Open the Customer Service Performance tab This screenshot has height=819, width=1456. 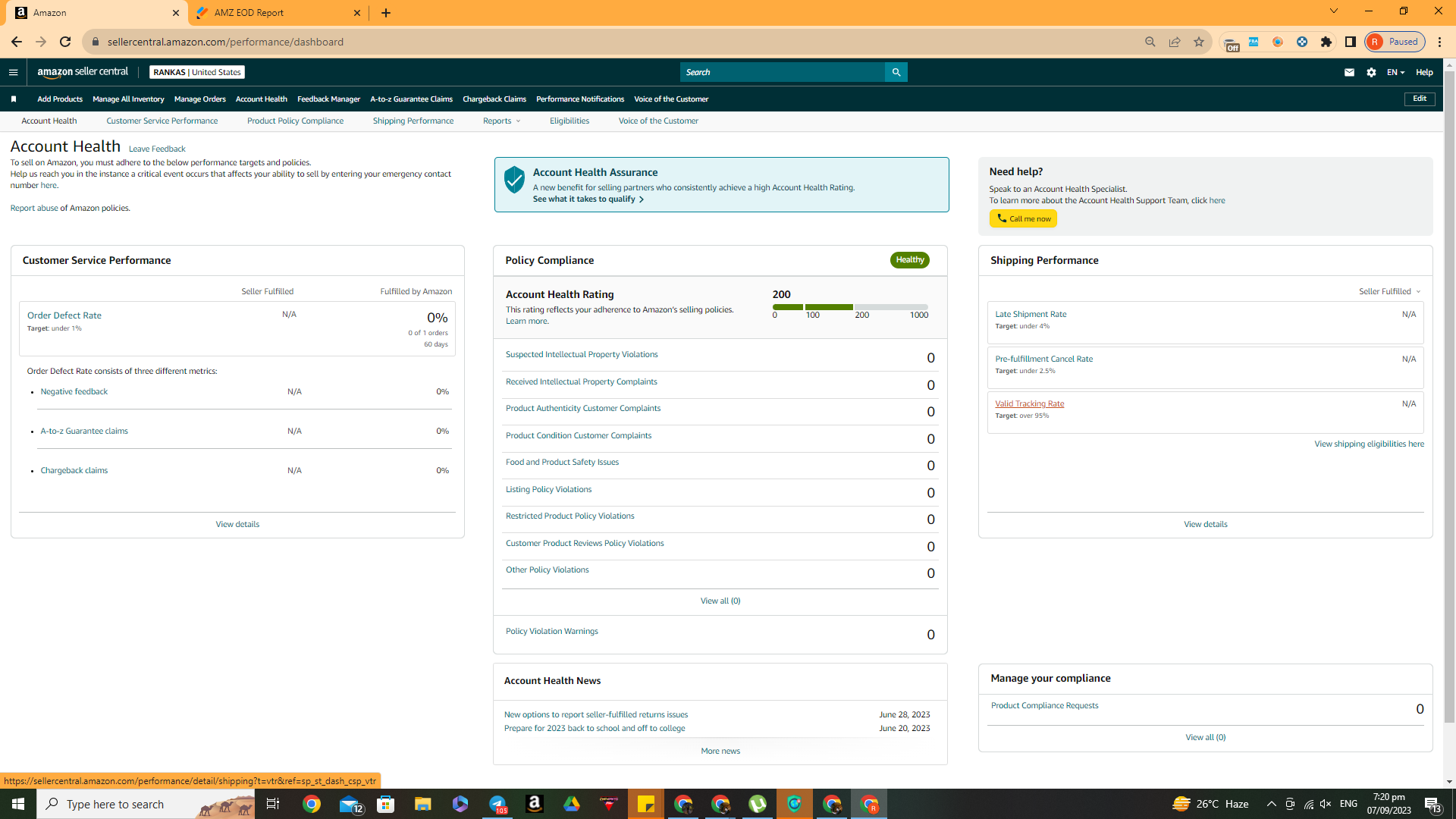pos(162,121)
